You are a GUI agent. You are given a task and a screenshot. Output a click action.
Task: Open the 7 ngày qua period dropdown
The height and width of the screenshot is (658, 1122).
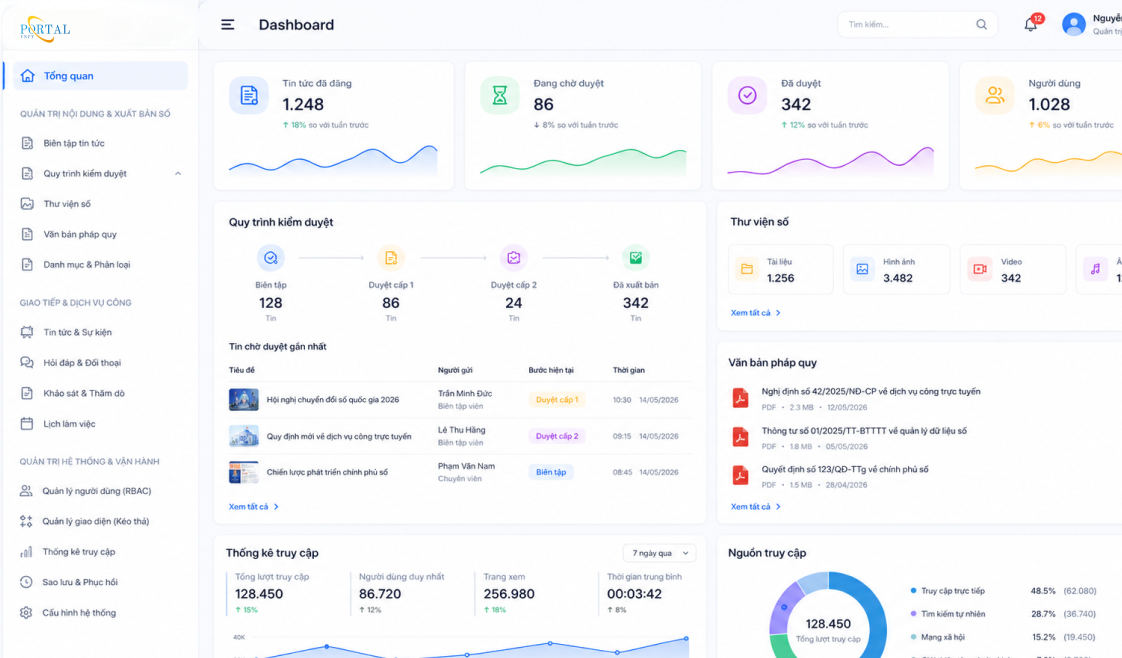tap(660, 554)
